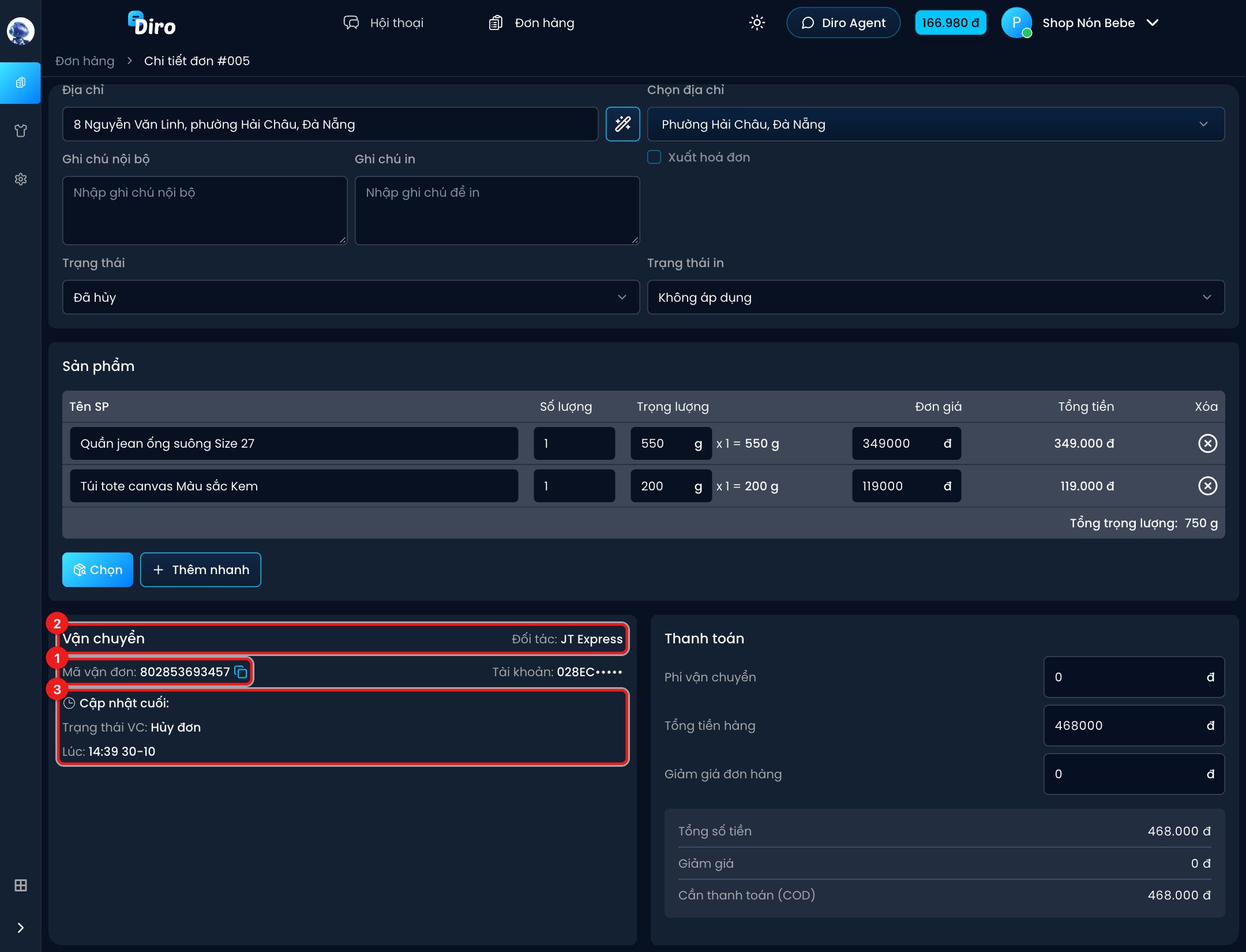Focus the Địa chỉ address field
Viewport: 1246px width, 952px height.
click(x=330, y=124)
